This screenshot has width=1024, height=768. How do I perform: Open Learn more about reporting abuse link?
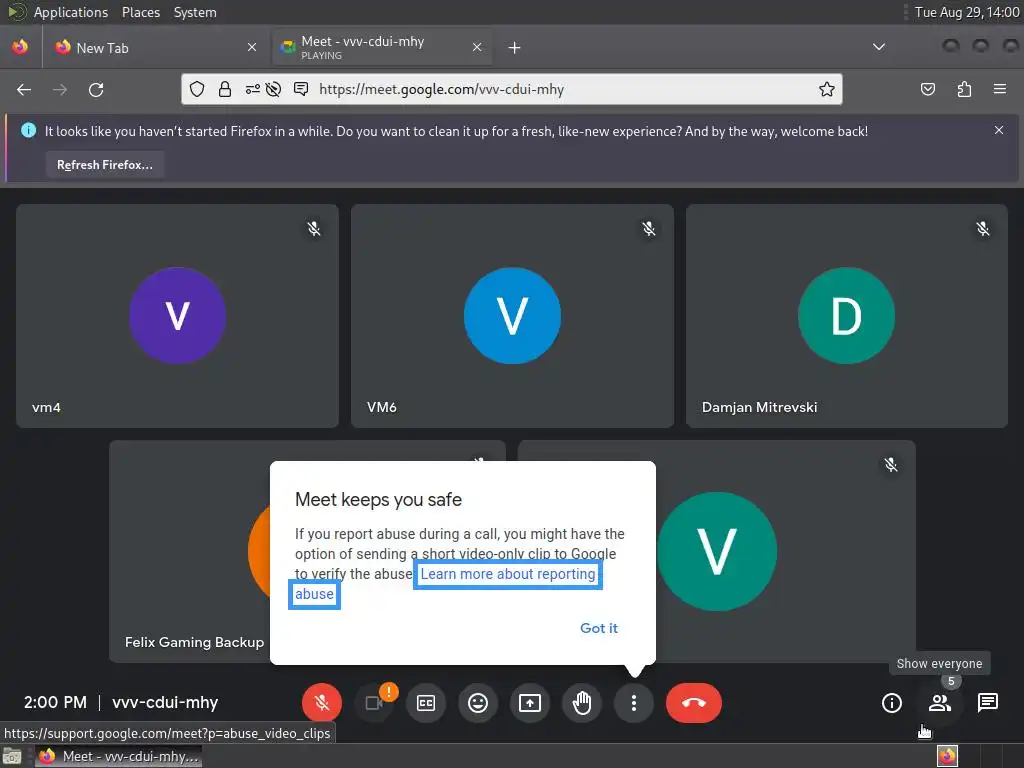click(507, 574)
